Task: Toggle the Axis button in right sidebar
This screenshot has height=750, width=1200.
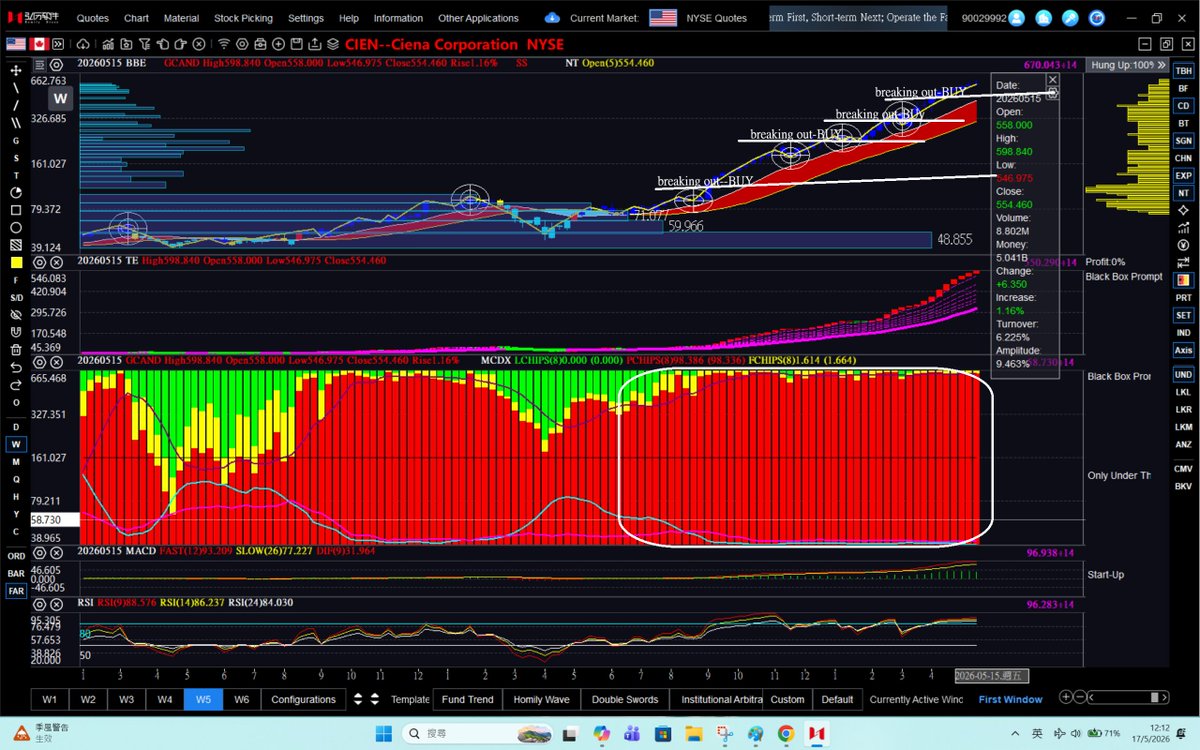Action: 1183,350
